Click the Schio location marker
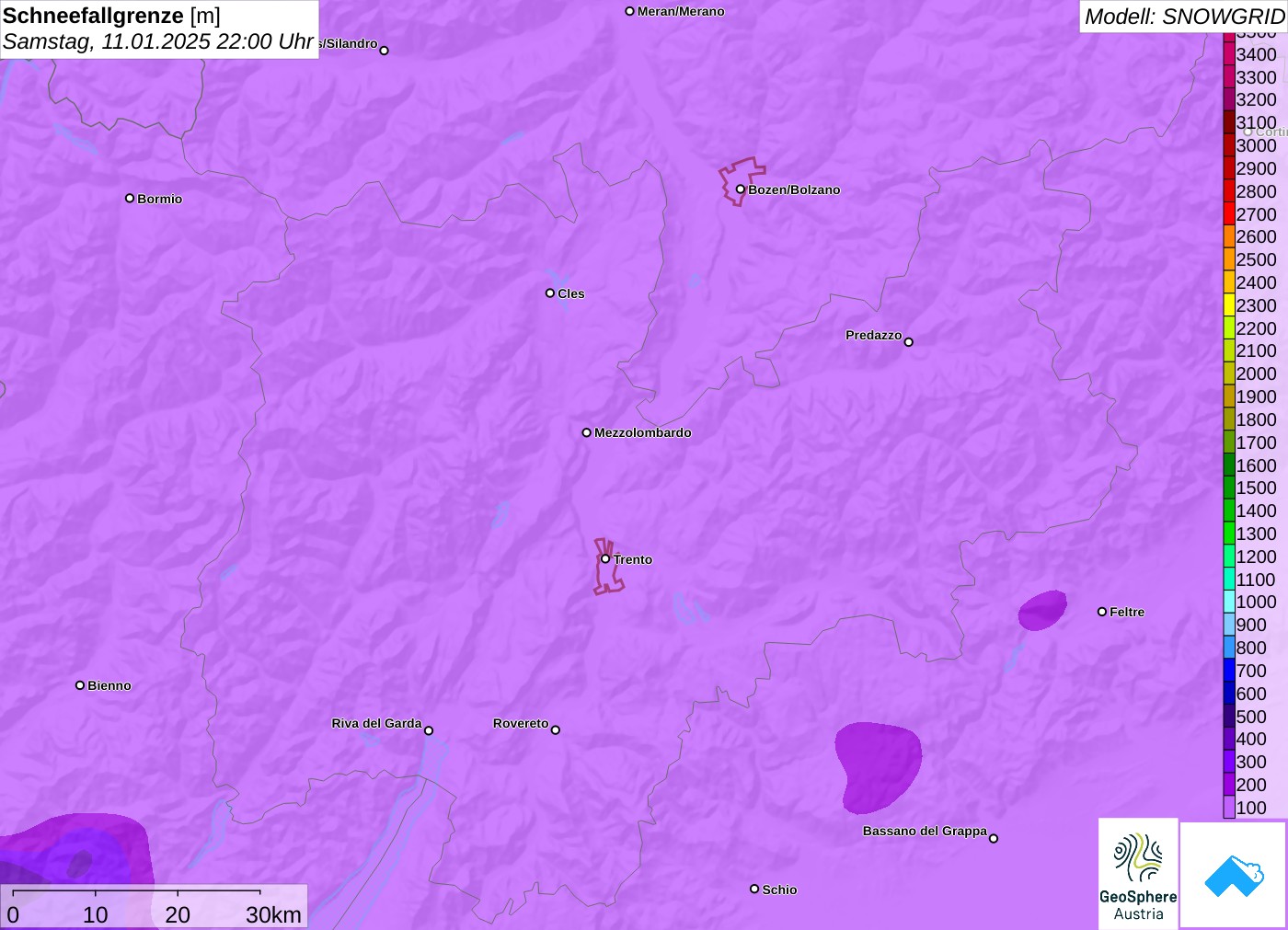 point(754,889)
